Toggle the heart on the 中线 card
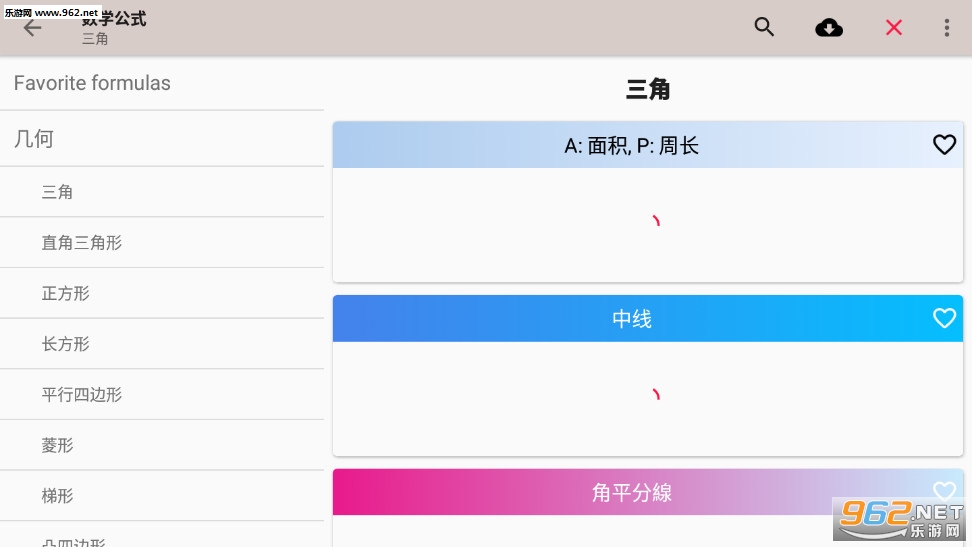The width and height of the screenshot is (972, 547). [x=944, y=318]
